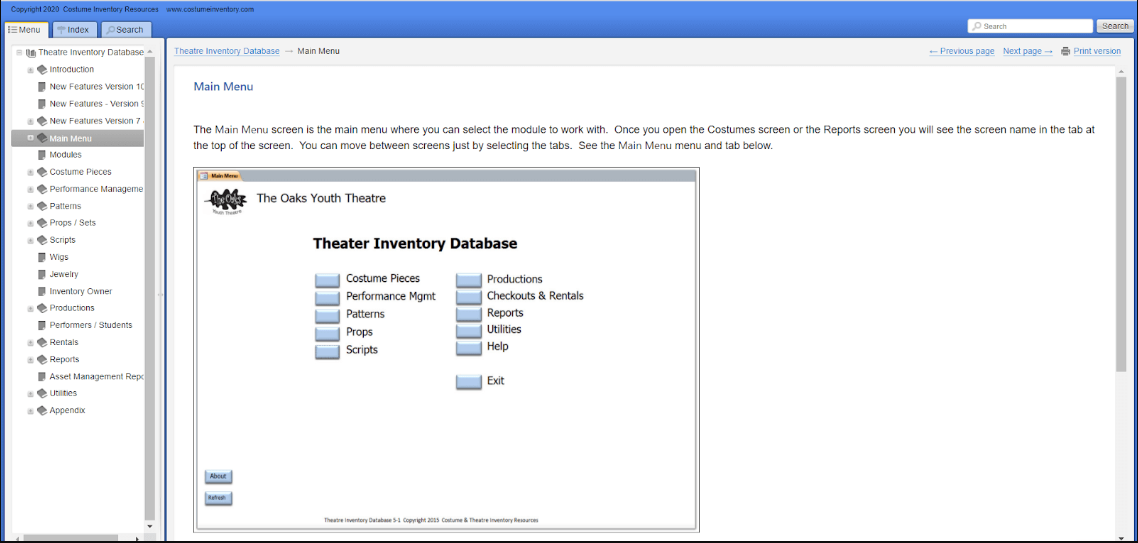Click the Checkouts & Rentals menu button
This screenshot has width=1138, height=543.
pyautogui.click(x=469, y=298)
